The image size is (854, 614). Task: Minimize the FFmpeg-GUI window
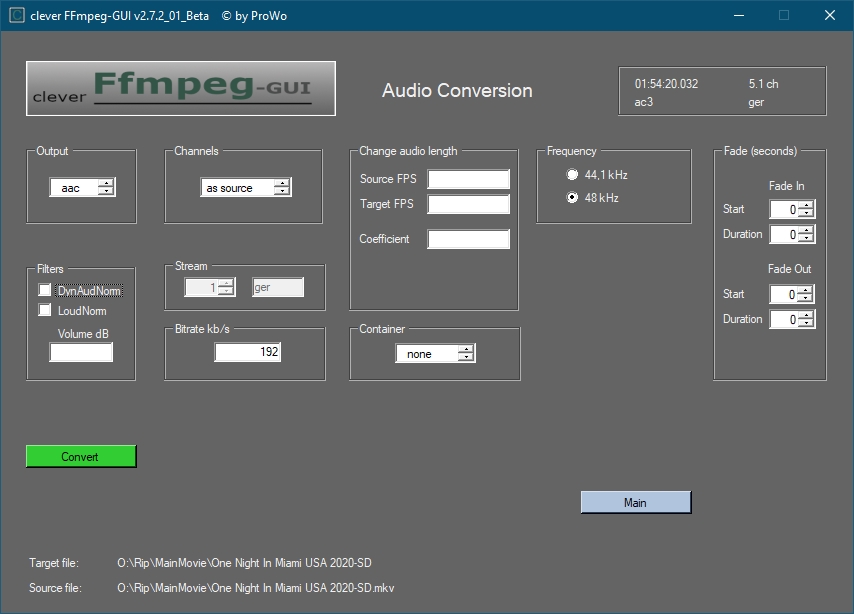click(x=739, y=15)
